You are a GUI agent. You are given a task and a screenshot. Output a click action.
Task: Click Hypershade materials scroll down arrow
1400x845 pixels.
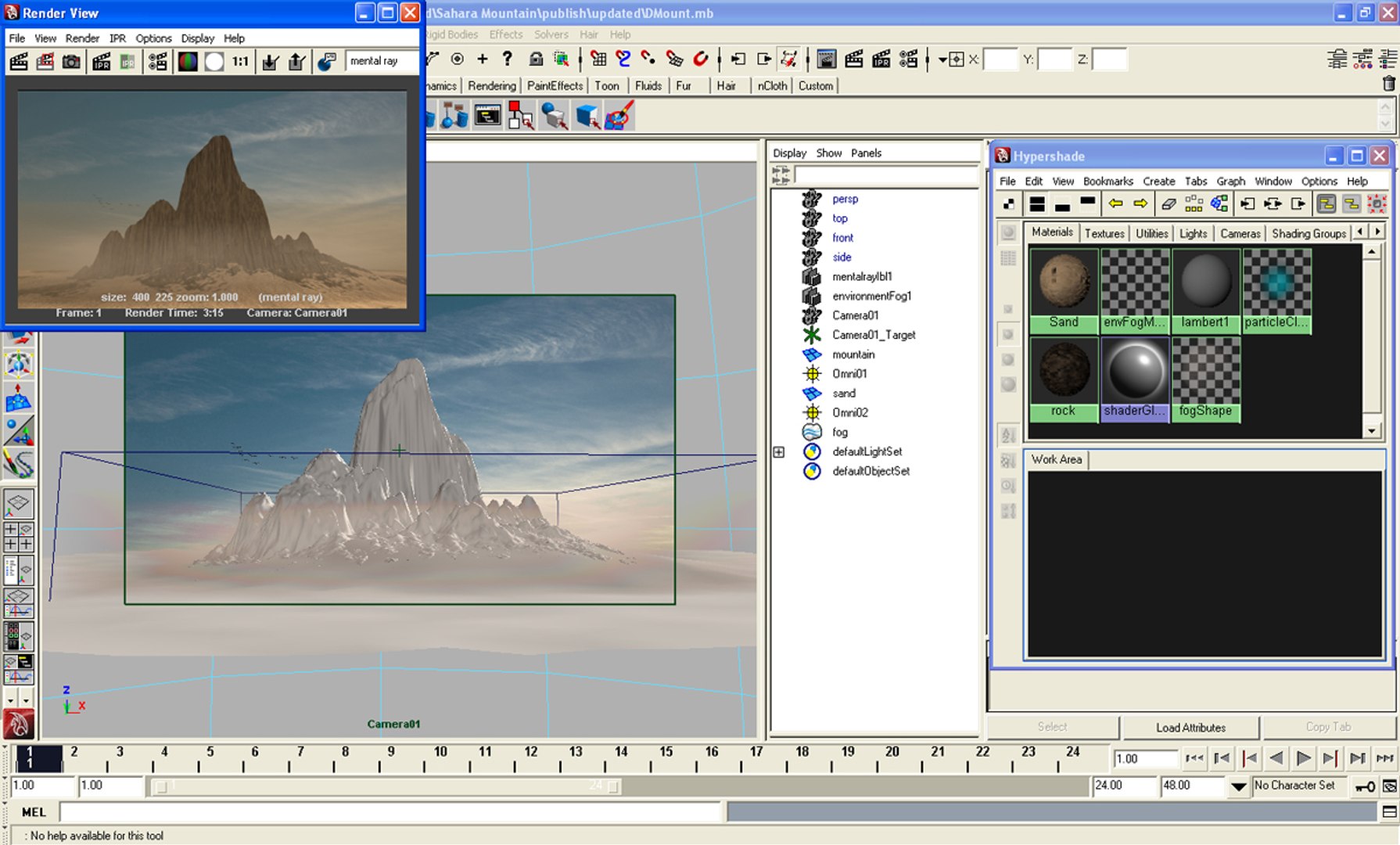[1372, 431]
